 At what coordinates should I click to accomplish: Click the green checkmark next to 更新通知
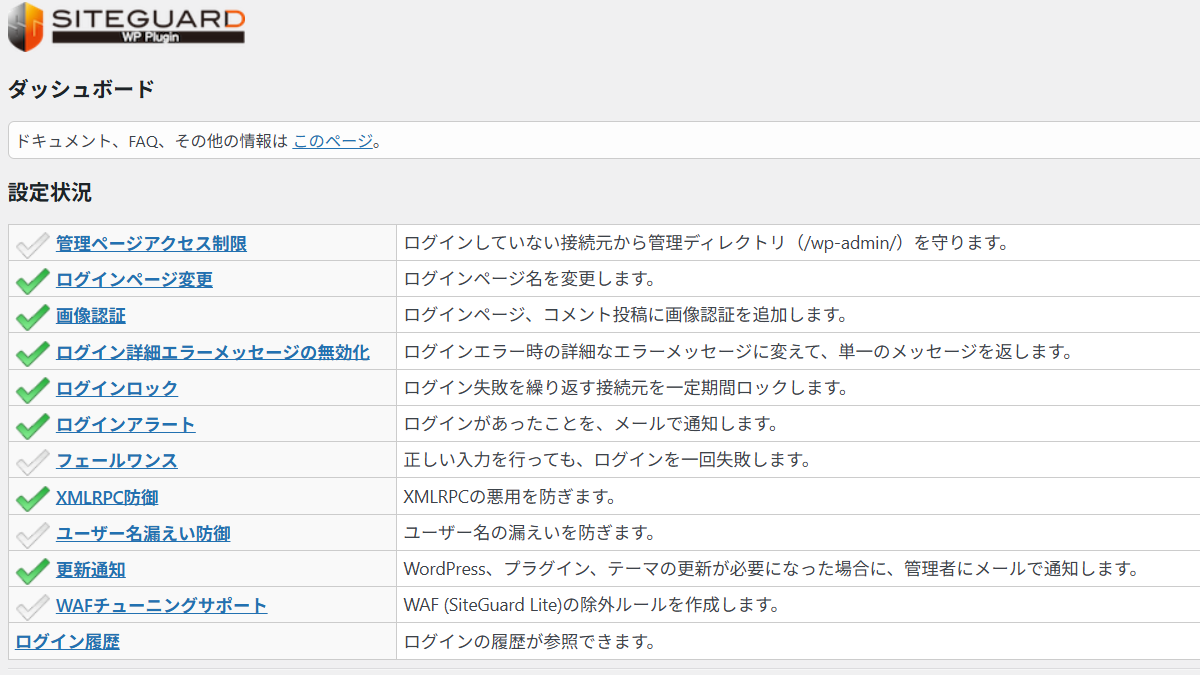33,570
